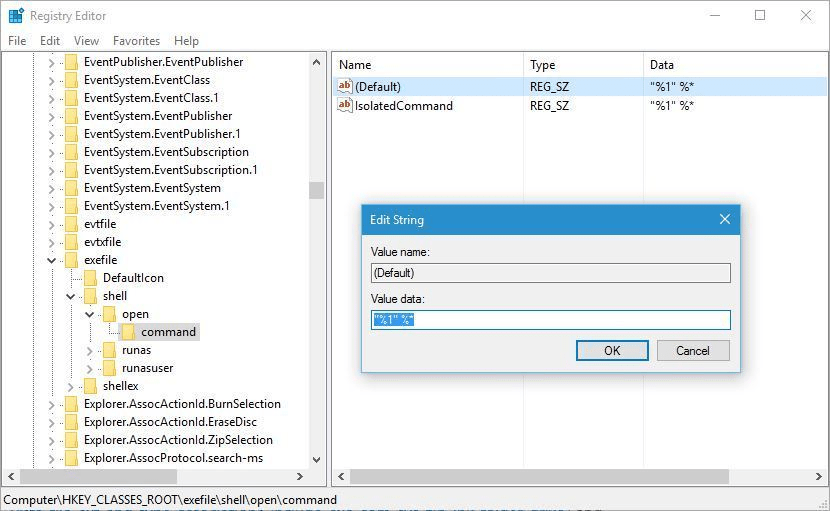Open the Favorites menu
The image size is (830, 511).
click(136, 41)
